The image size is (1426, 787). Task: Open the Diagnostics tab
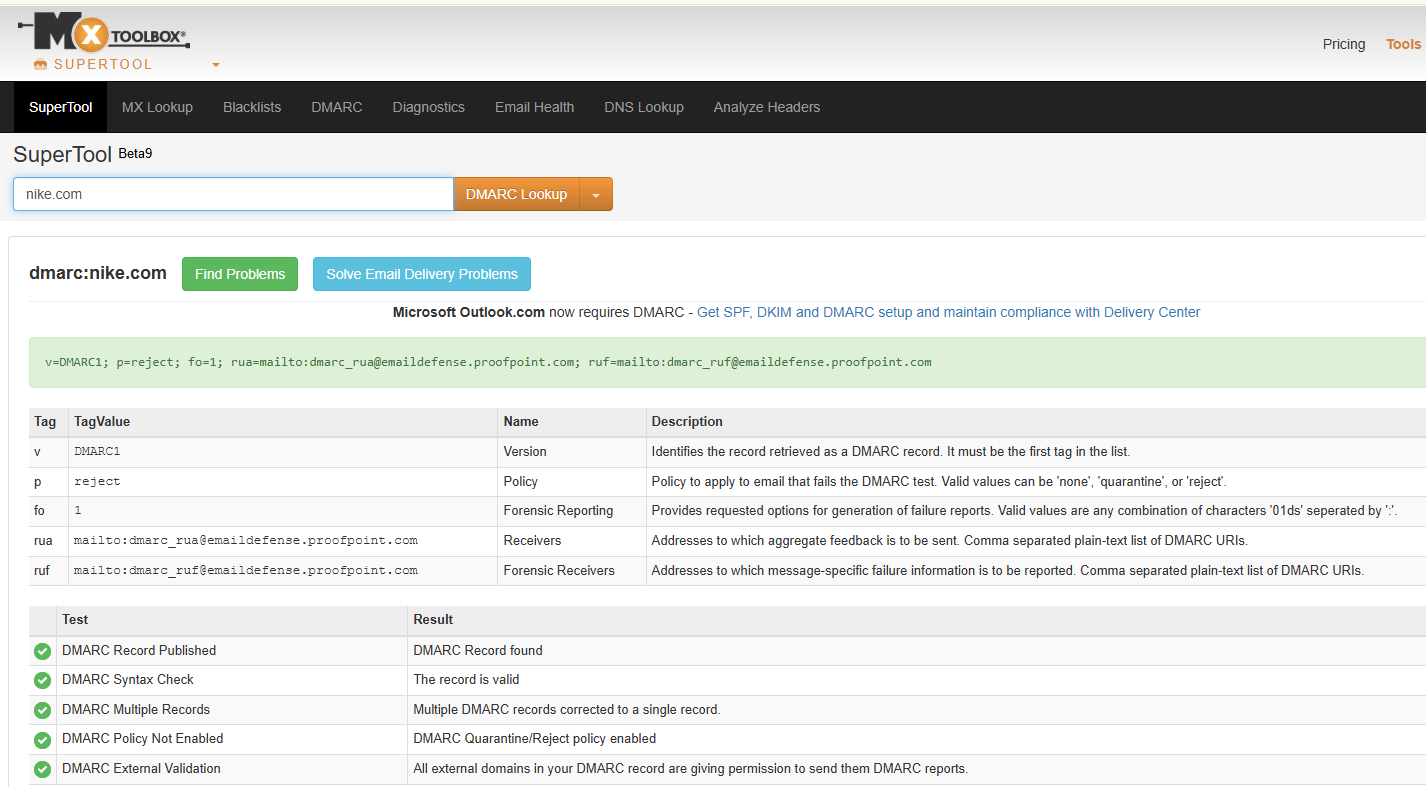point(429,107)
